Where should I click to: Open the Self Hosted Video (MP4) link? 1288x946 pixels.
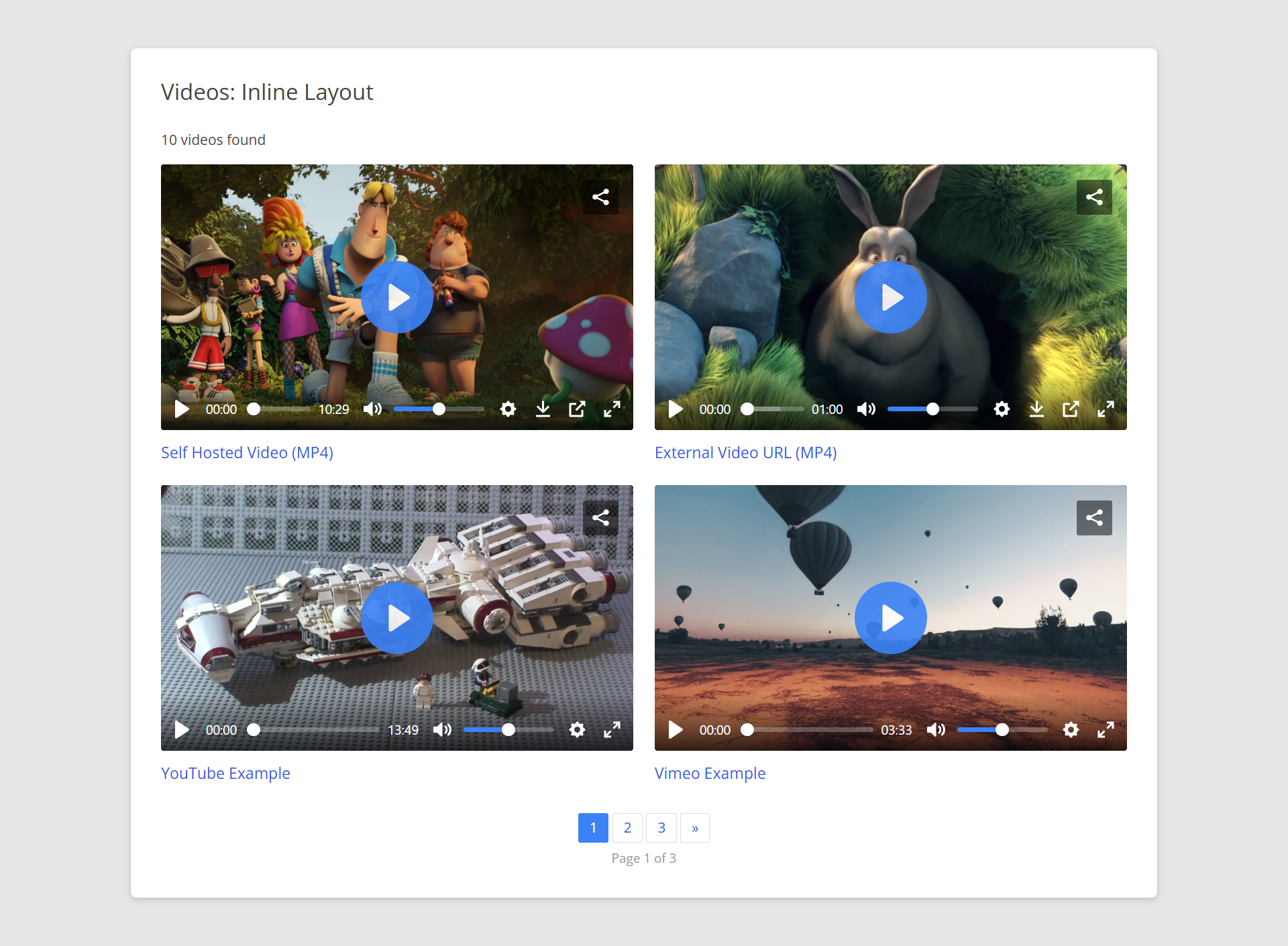[x=247, y=453]
